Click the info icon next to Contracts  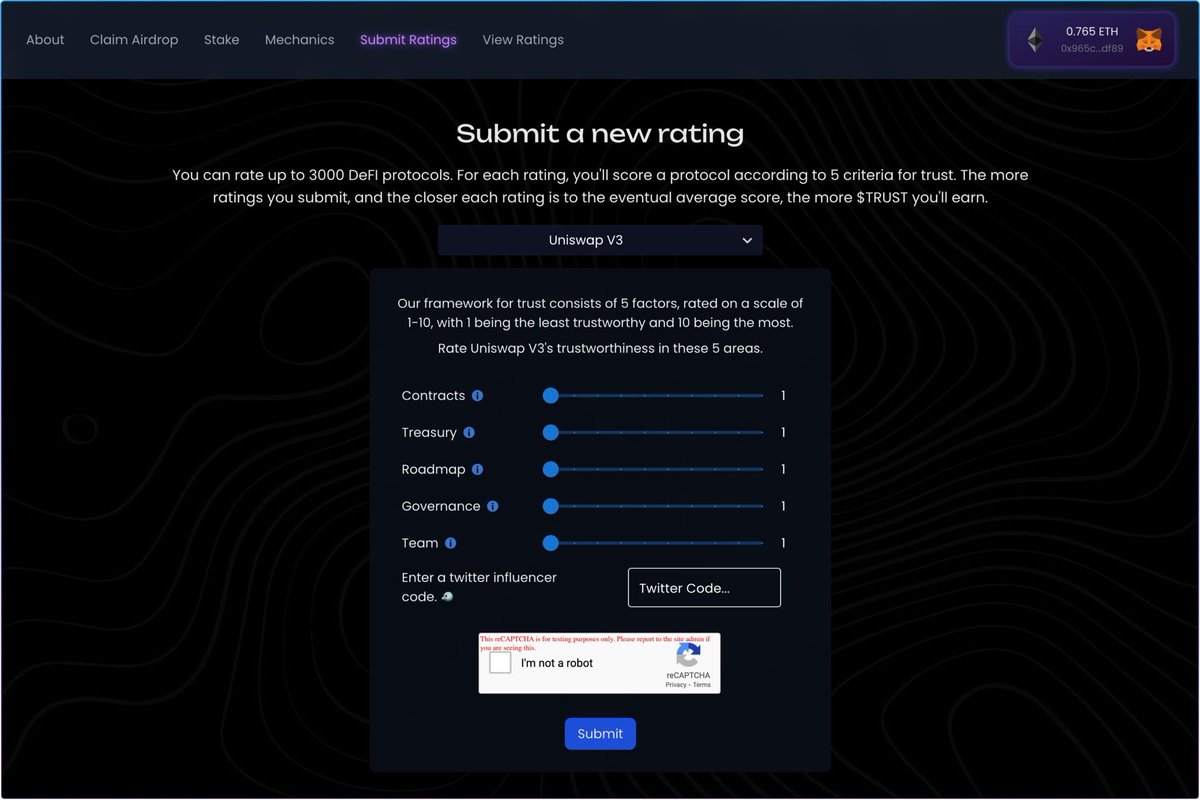click(477, 395)
